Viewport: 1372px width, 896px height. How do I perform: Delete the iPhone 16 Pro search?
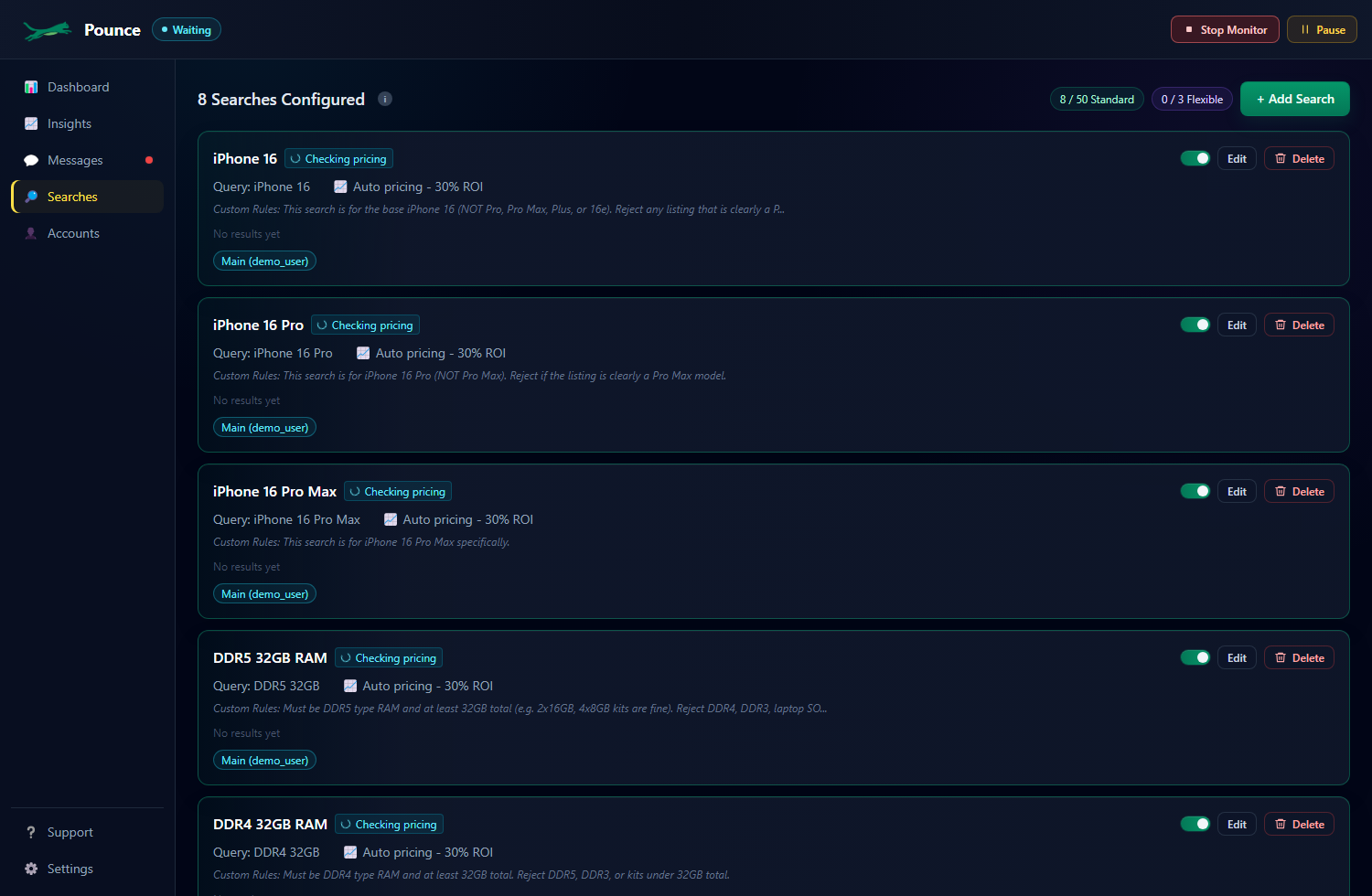[x=1299, y=325]
